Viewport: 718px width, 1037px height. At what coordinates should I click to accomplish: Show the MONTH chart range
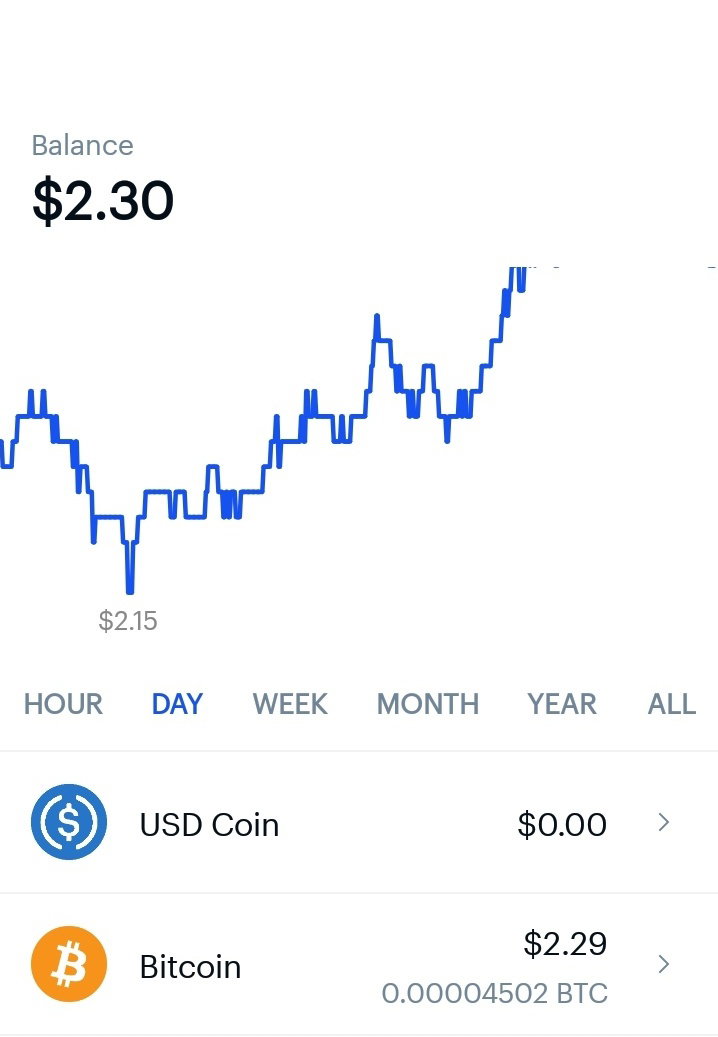(428, 704)
